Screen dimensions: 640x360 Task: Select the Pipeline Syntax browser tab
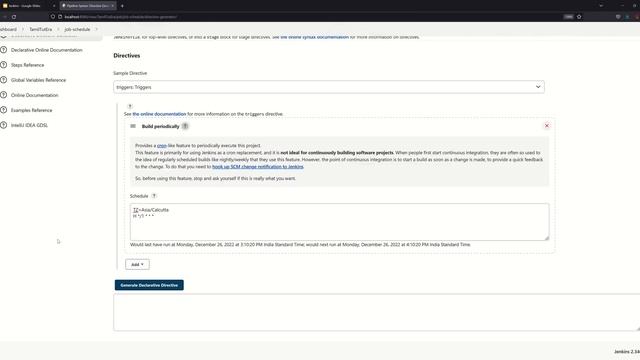coord(87,6)
